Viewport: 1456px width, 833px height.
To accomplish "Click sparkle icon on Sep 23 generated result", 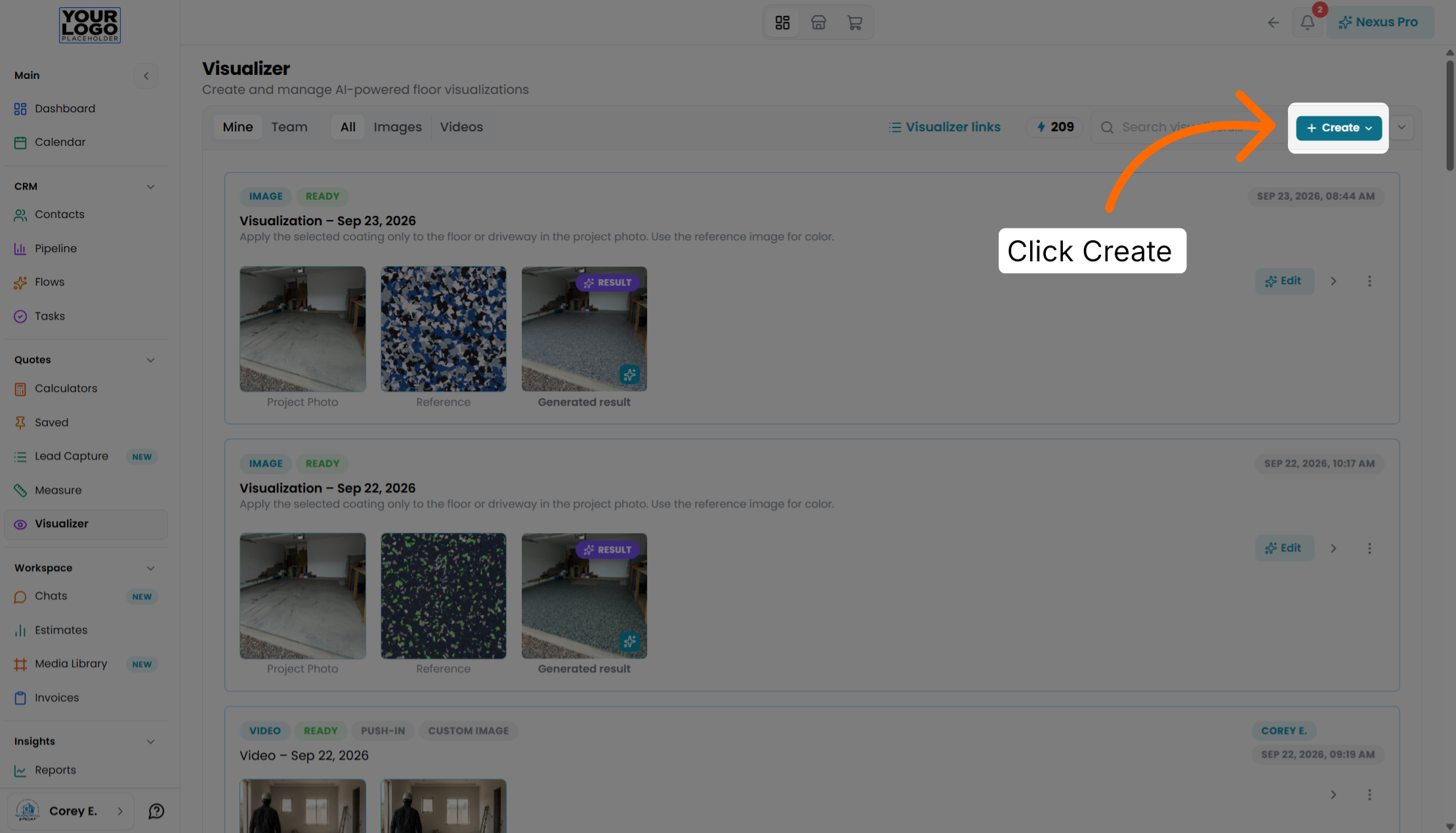I will click(629, 375).
